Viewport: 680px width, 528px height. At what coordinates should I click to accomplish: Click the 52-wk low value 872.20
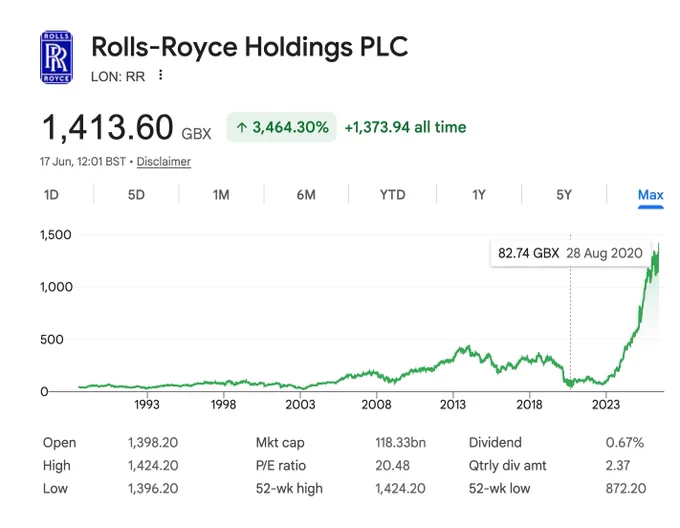[626, 489]
